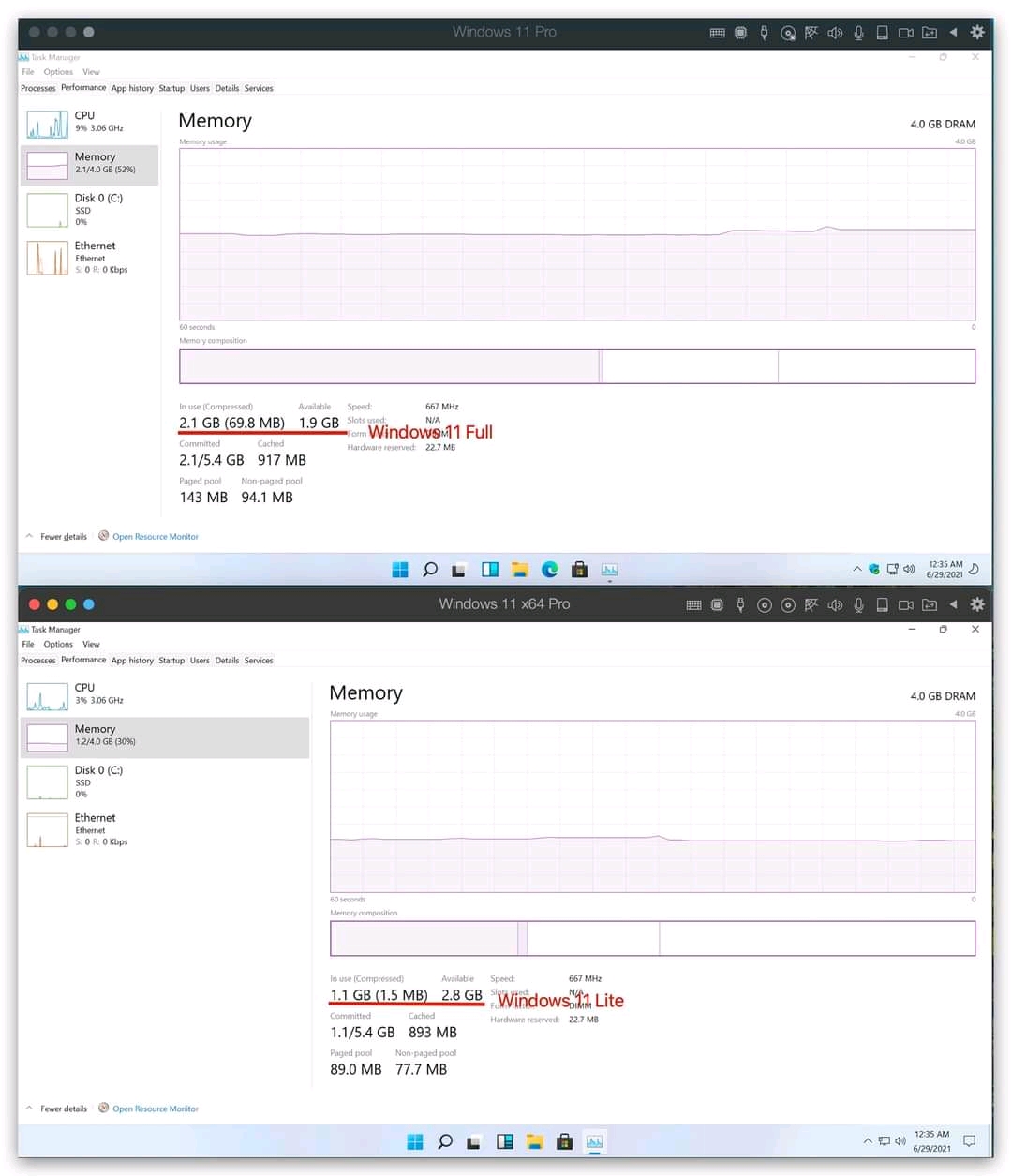
Task: Click sound icon in Windows 11 x64 Pro titlebar
Action: (x=835, y=605)
